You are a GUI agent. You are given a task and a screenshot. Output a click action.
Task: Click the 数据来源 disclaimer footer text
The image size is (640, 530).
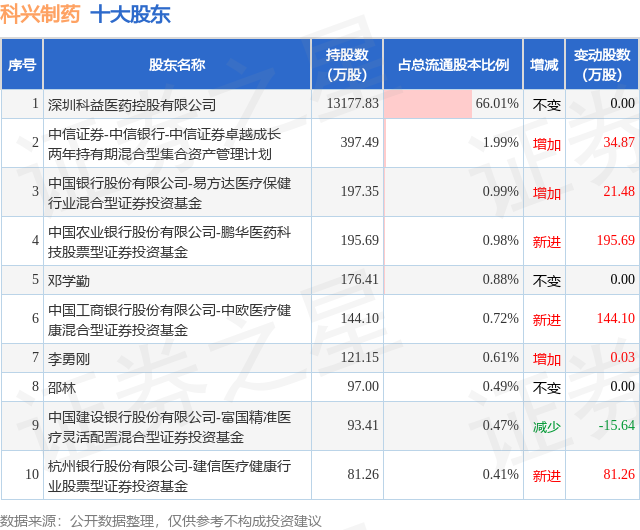(x=161, y=521)
